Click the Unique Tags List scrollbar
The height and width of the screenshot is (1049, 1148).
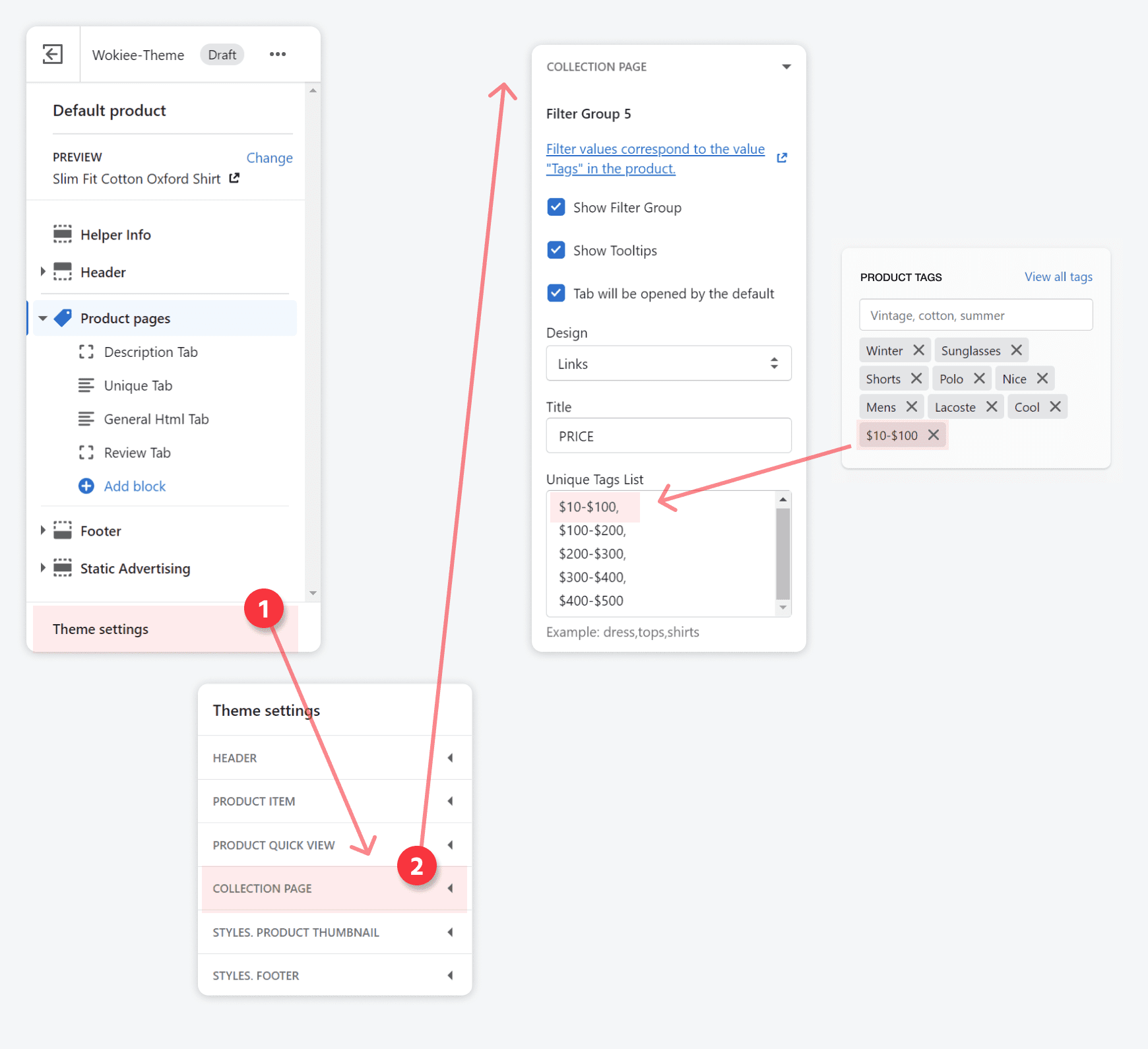tap(783, 553)
